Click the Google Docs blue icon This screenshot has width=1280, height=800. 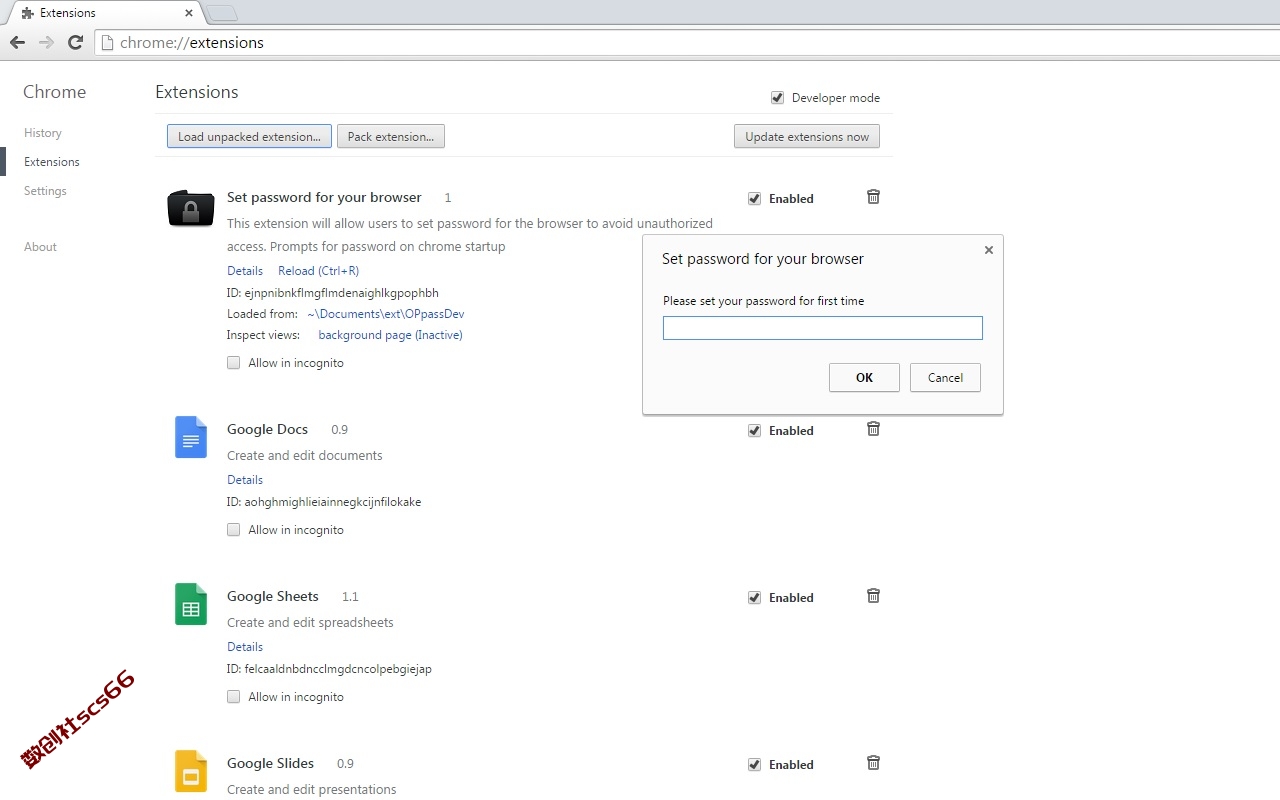(190, 437)
